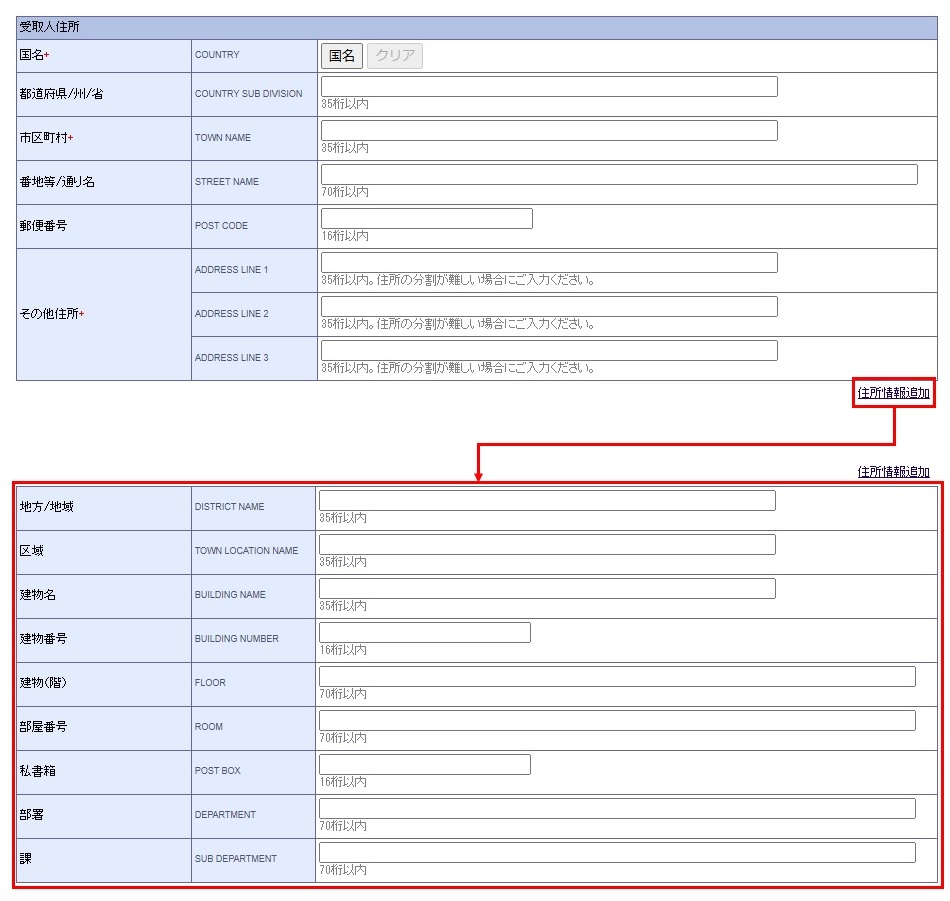Click the DEPARTMENT text field
The image size is (950, 901).
[x=616, y=809]
